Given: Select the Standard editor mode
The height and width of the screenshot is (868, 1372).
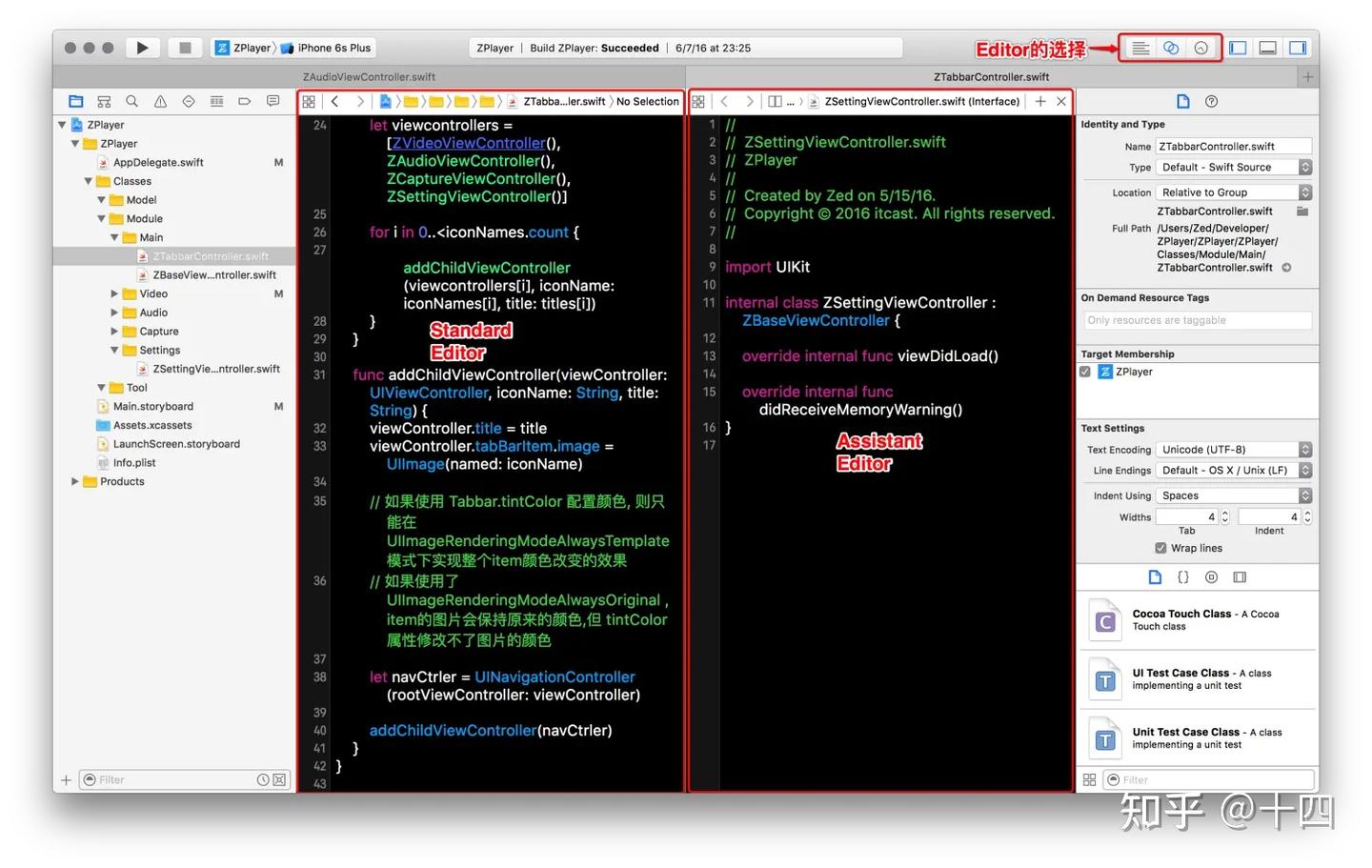Looking at the screenshot, I should (x=1140, y=47).
